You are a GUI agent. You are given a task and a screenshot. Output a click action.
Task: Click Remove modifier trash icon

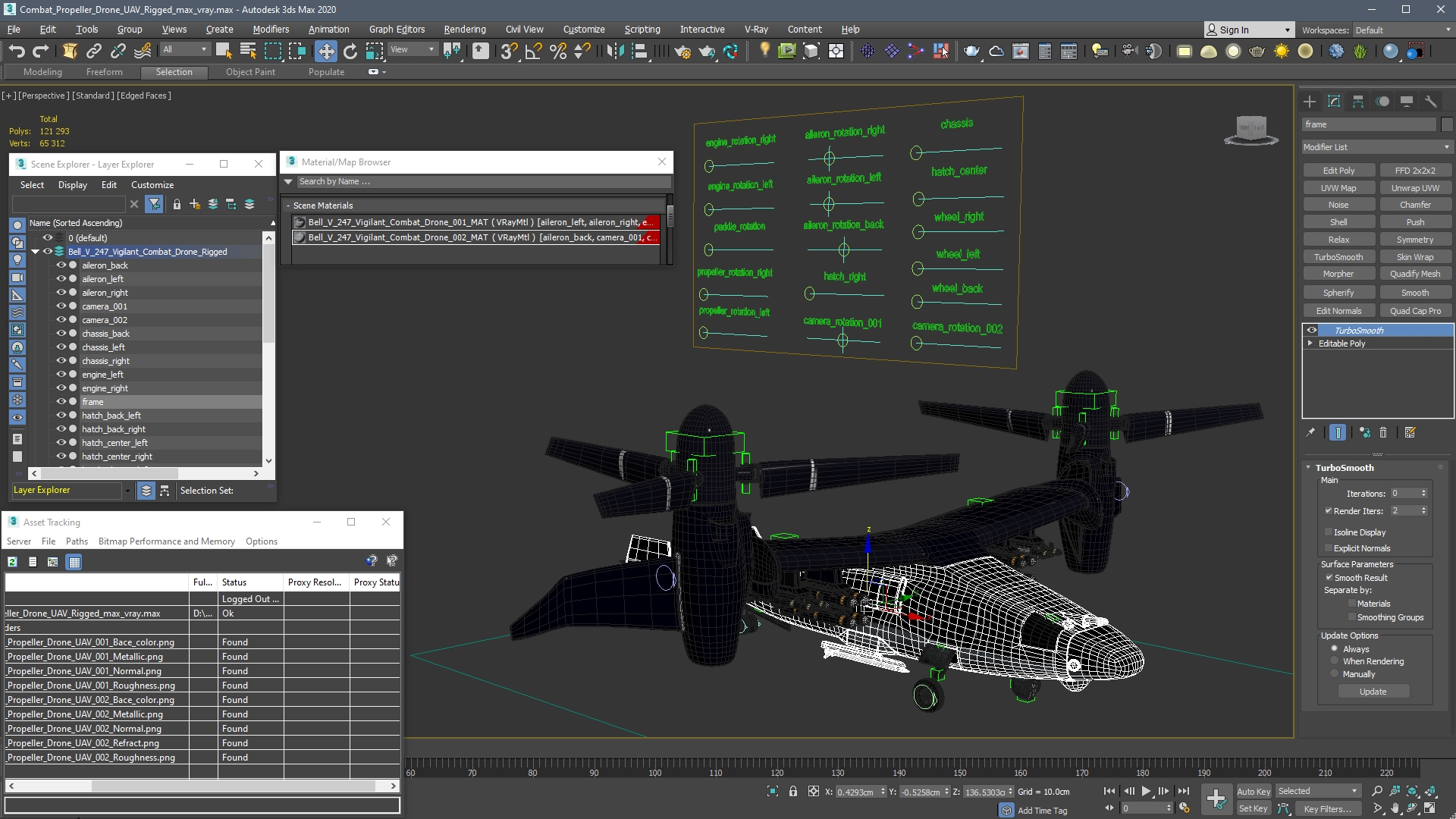tap(1383, 432)
